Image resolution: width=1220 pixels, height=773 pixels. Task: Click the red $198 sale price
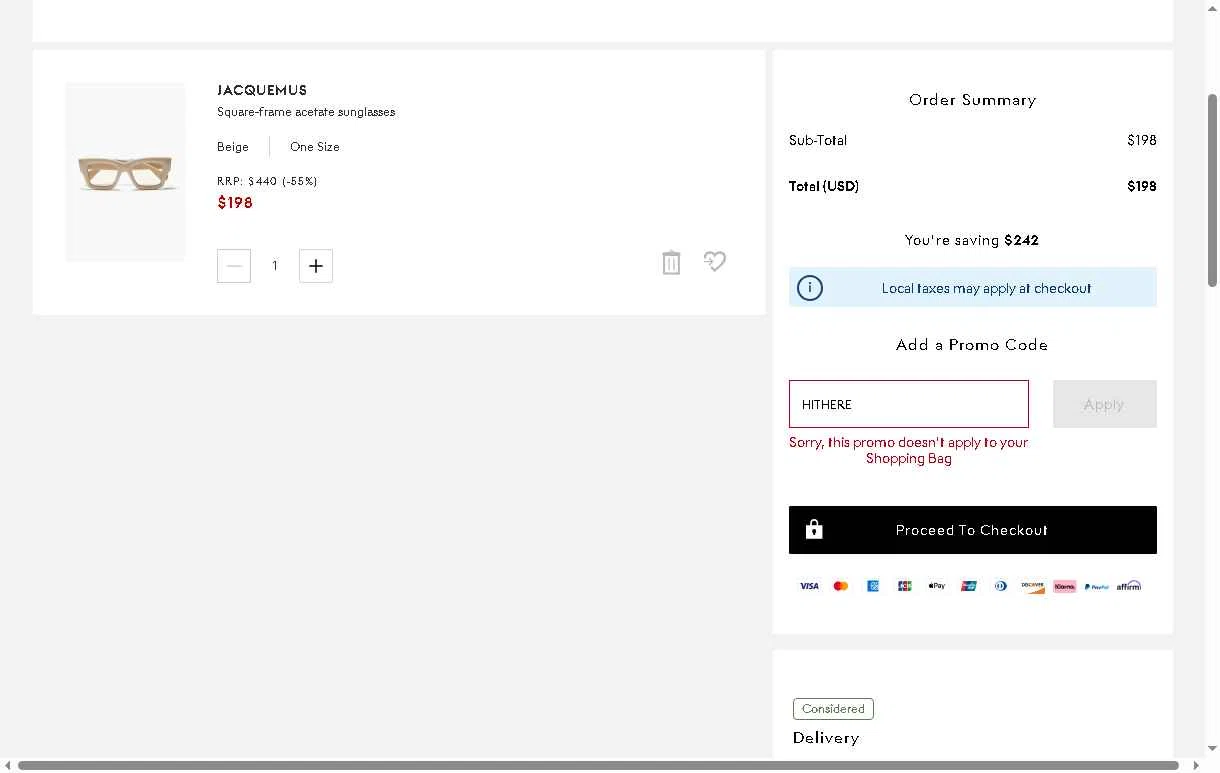coord(235,203)
